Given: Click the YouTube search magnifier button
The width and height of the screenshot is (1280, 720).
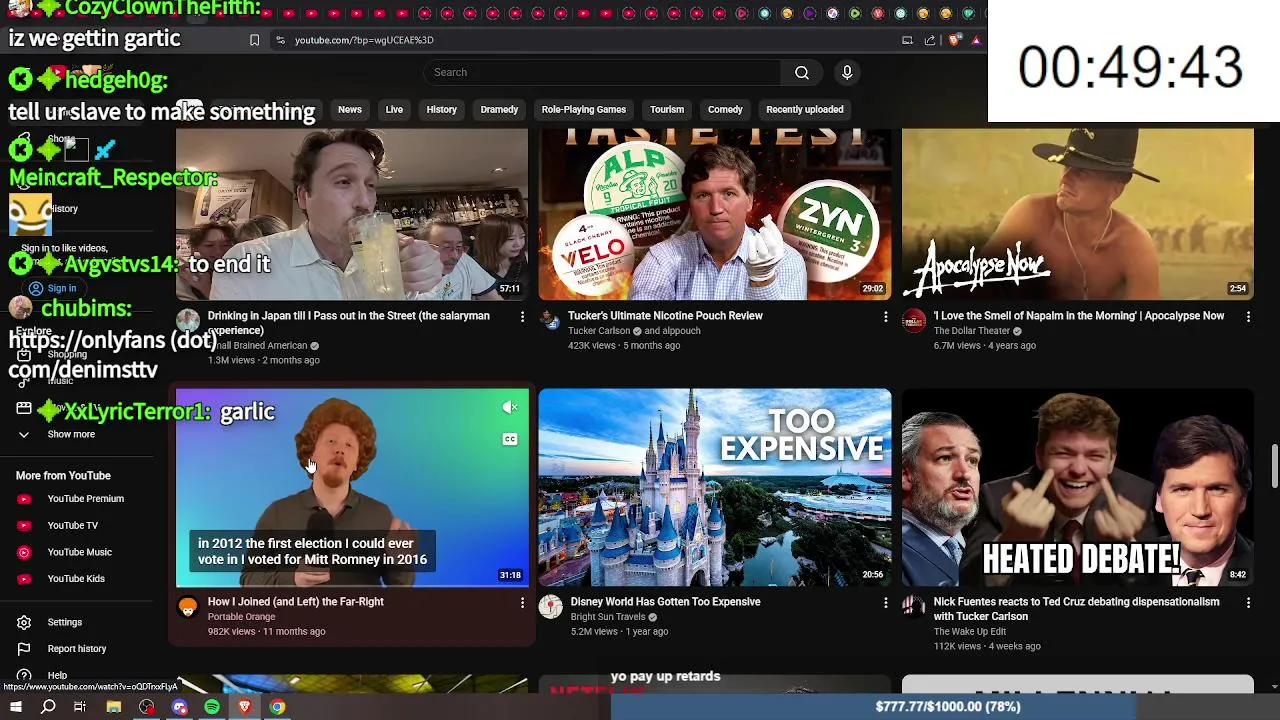Looking at the screenshot, I should 802,72.
